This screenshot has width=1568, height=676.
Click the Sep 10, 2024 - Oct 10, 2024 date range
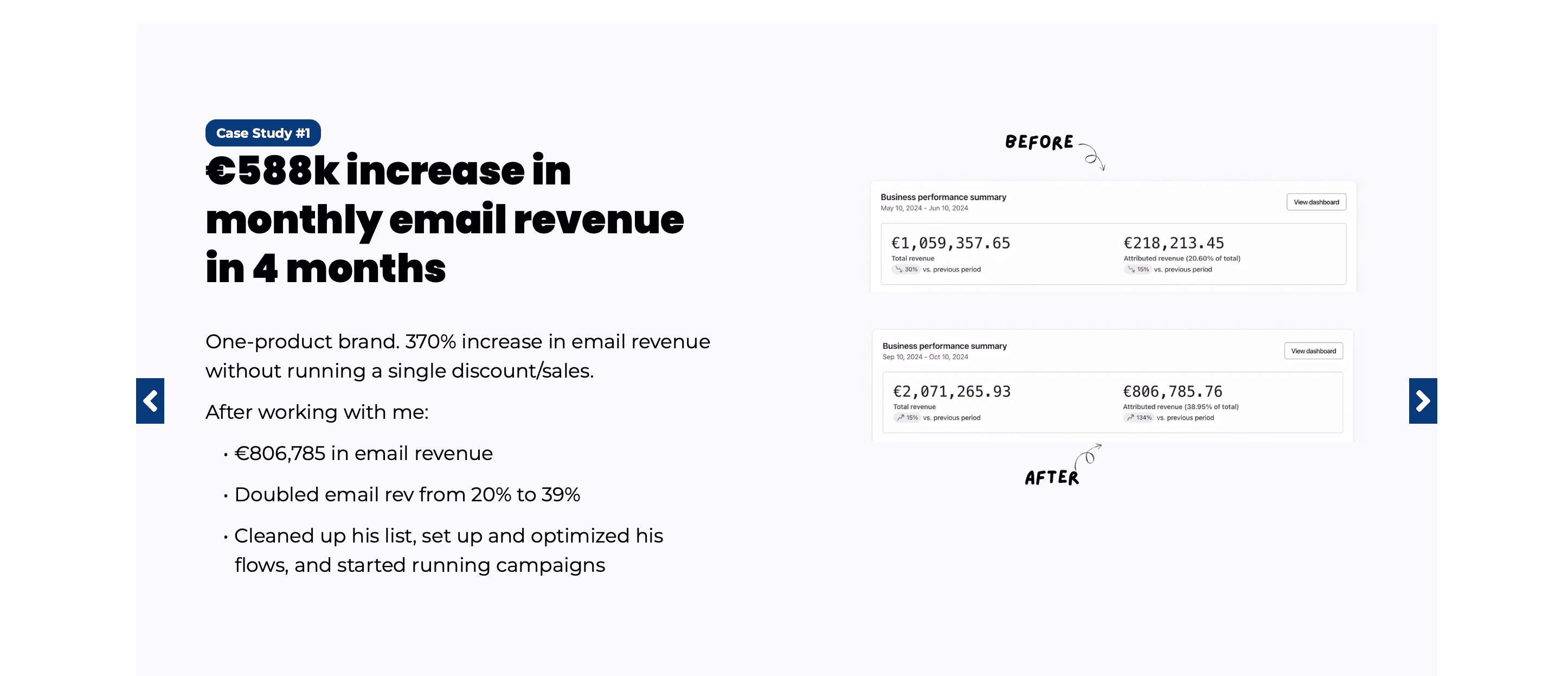click(x=925, y=357)
